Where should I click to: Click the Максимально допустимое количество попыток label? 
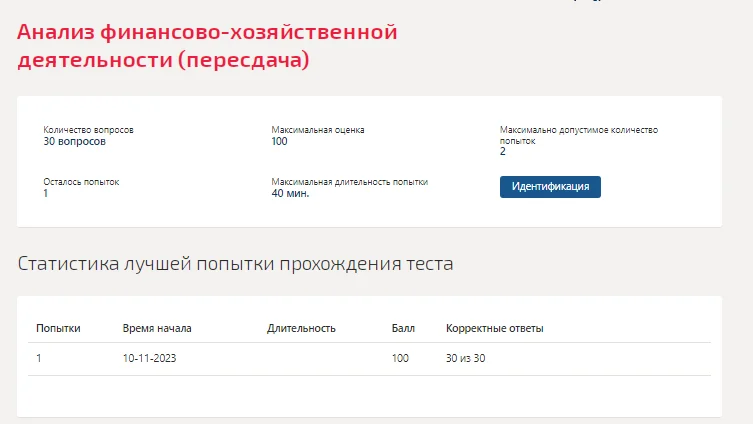(579, 135)
